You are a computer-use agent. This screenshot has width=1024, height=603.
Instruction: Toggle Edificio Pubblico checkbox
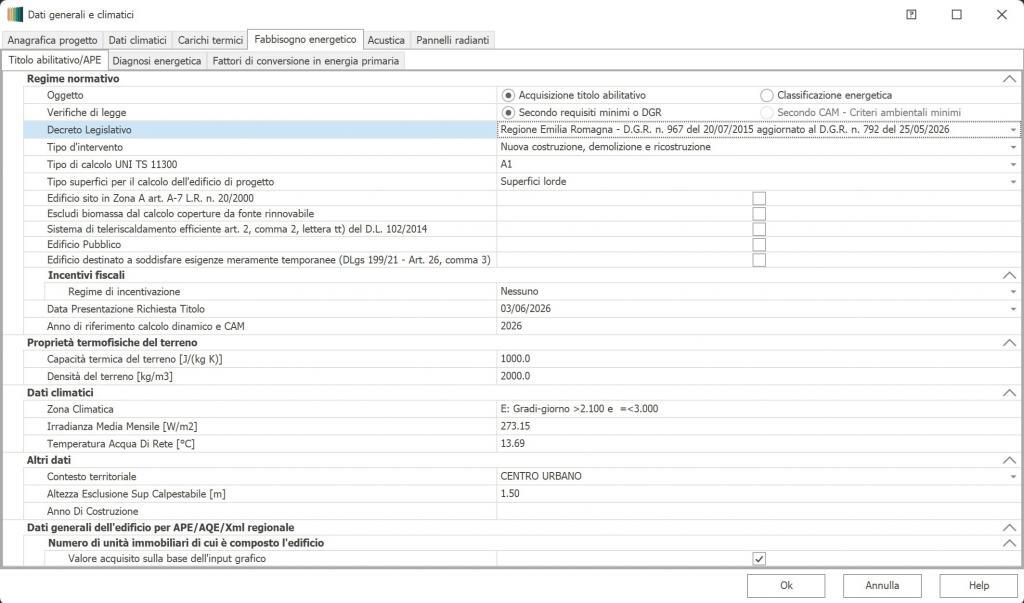pos(759,244)
